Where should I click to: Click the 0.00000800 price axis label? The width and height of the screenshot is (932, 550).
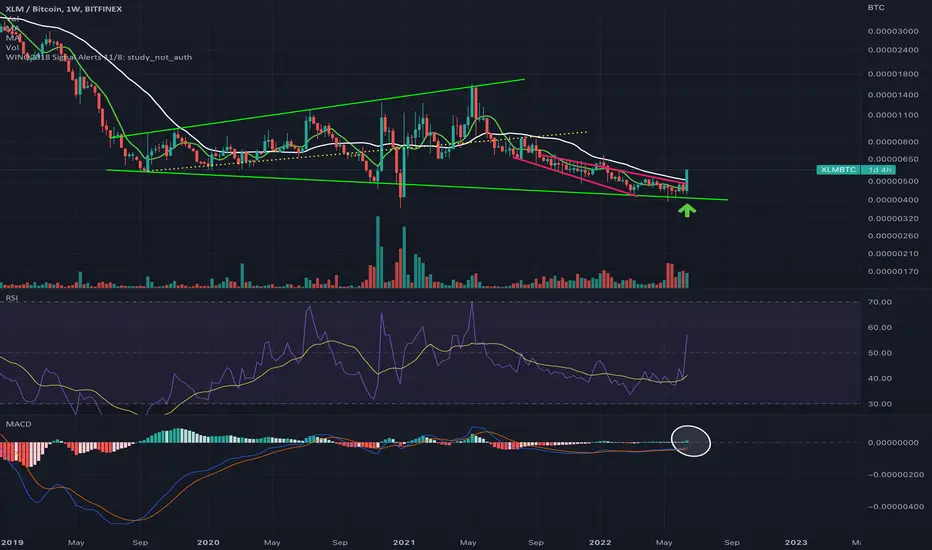coord(893,142)
